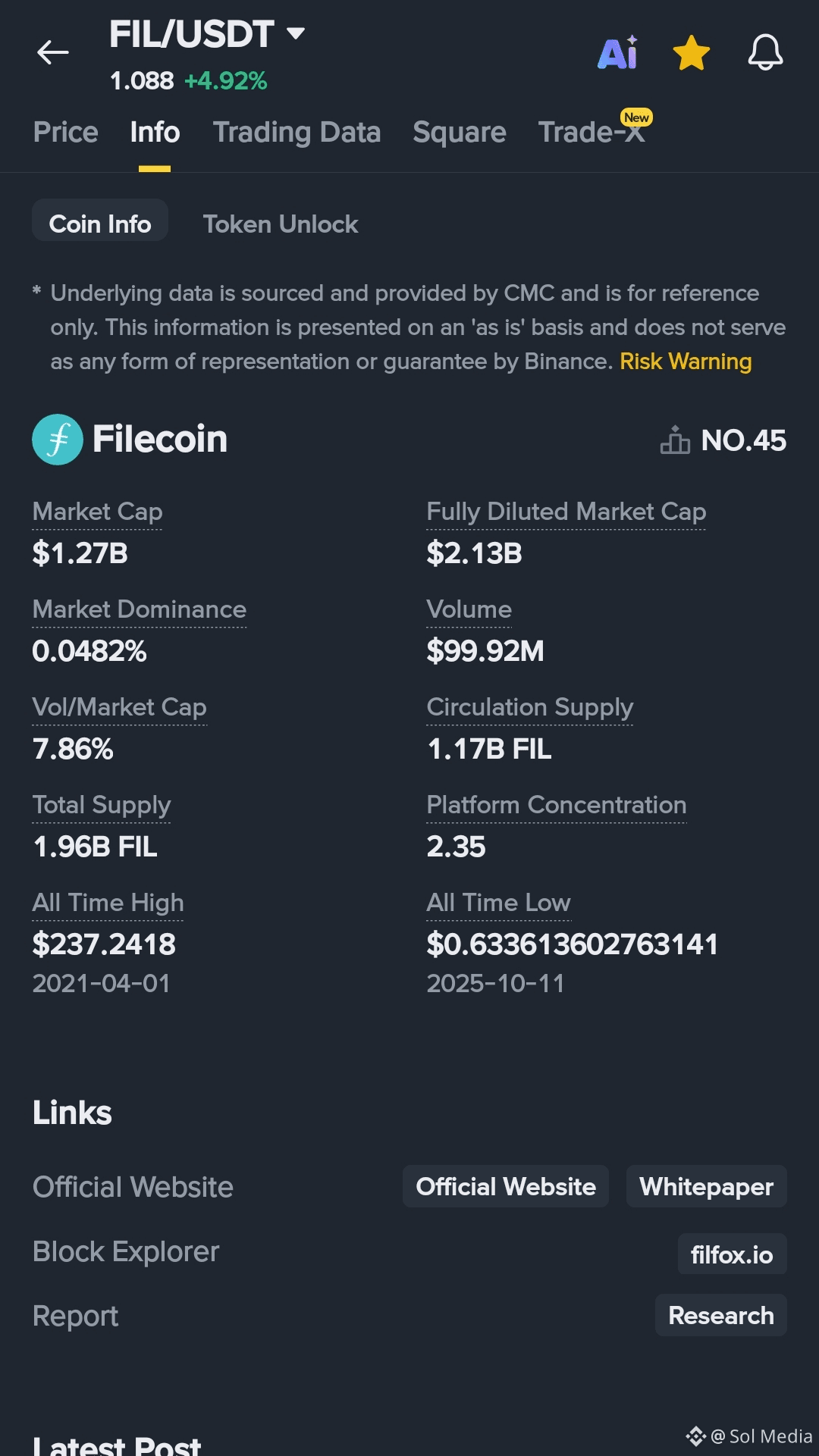The height and width of the screenshot is (1456, 819).
Task: Open the Whitepaper button
Action: (707, 1186)
